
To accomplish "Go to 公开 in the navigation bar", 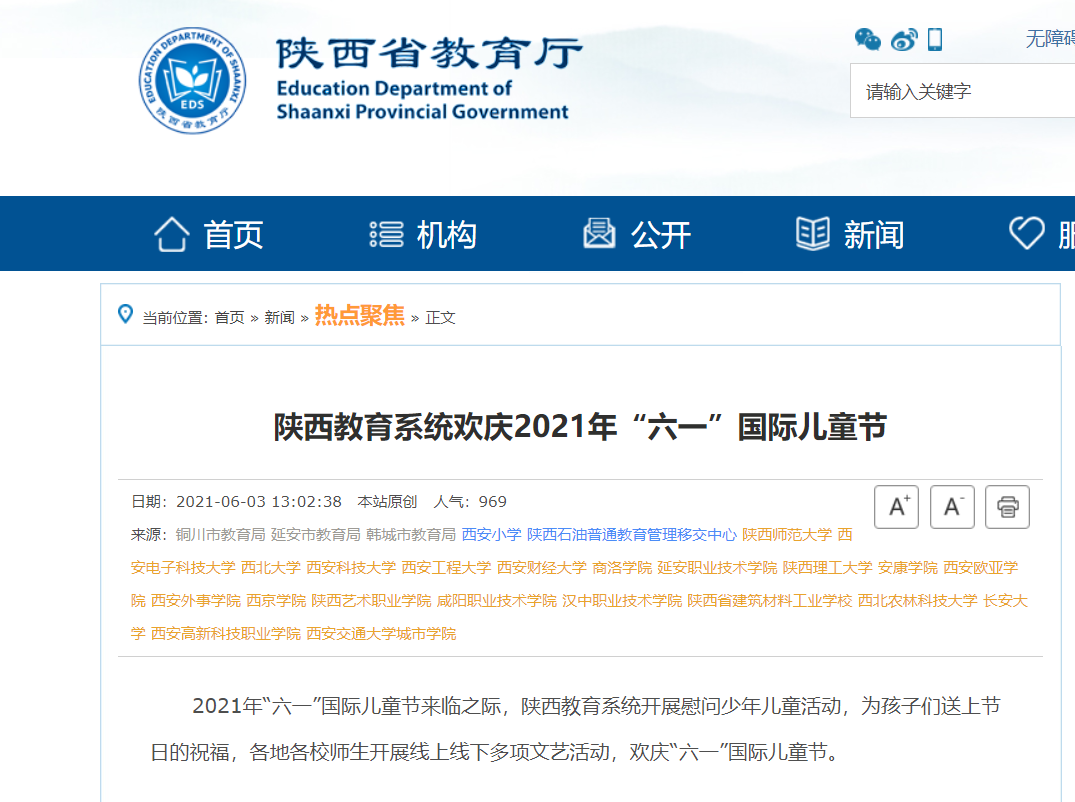I will coord(637,234).
